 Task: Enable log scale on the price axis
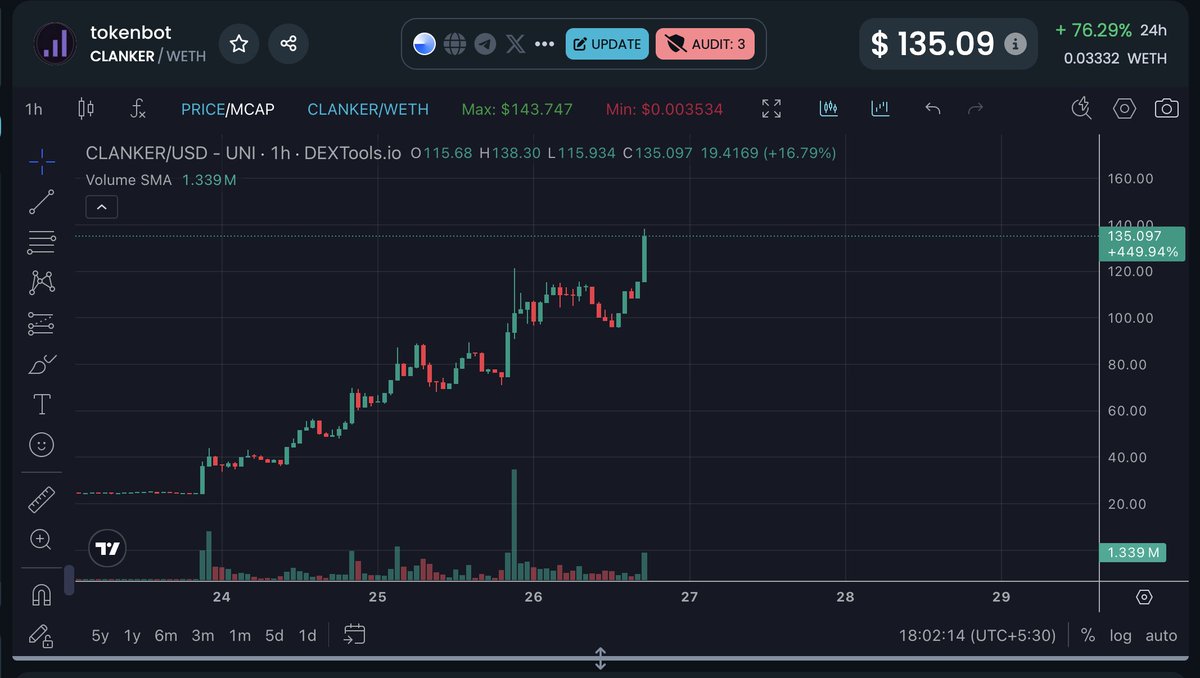tap(1120, 635)
